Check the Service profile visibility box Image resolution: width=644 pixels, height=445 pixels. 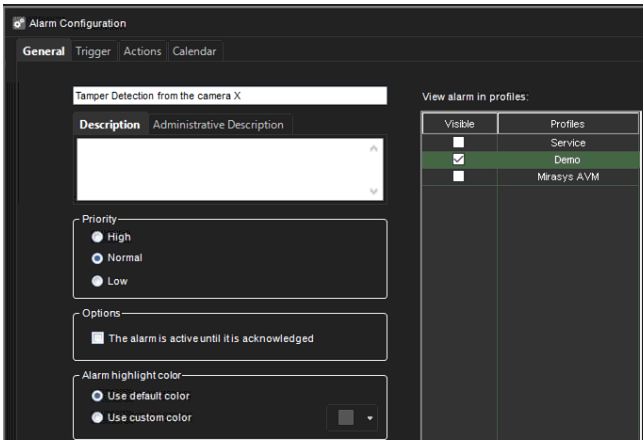459,143
